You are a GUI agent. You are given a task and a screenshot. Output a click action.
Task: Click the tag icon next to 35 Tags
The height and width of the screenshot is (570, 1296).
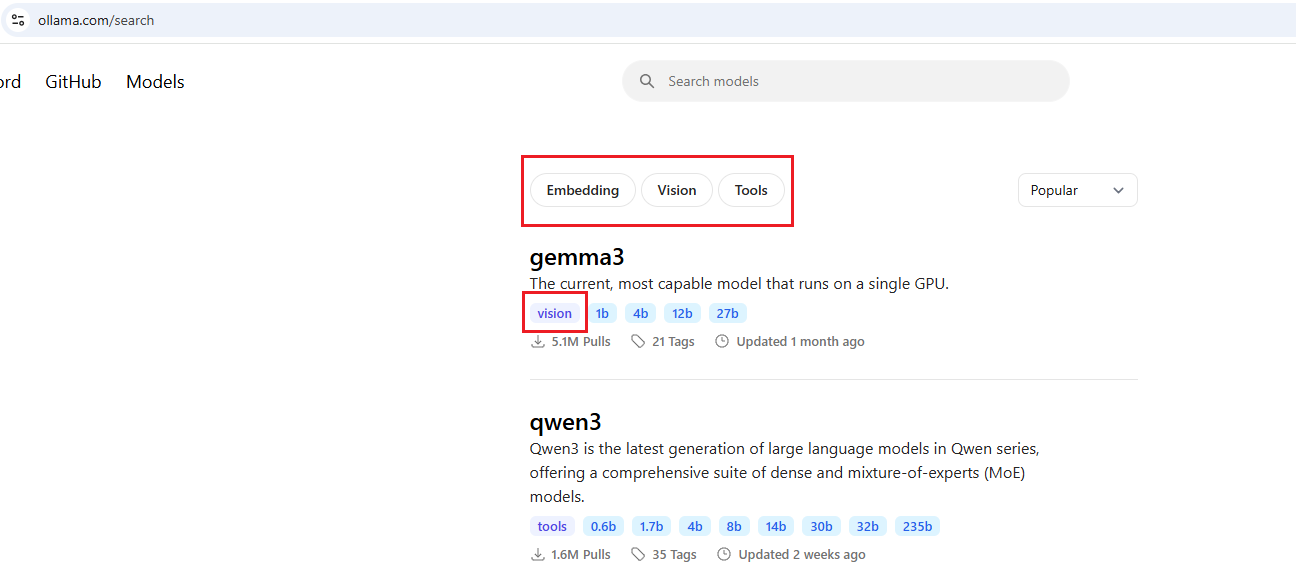638,554
